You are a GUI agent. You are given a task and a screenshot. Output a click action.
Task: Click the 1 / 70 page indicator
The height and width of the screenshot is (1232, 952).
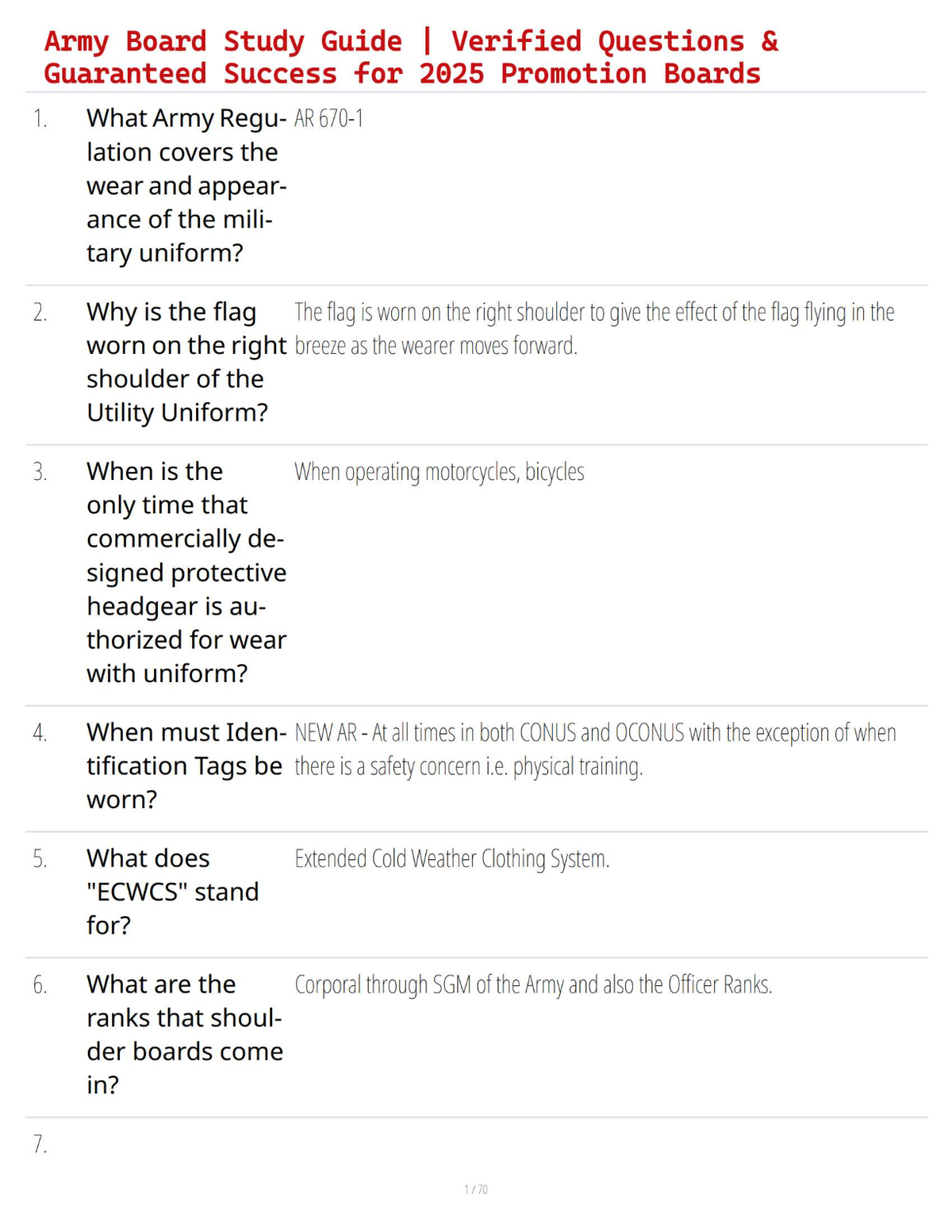[476, 1190]
